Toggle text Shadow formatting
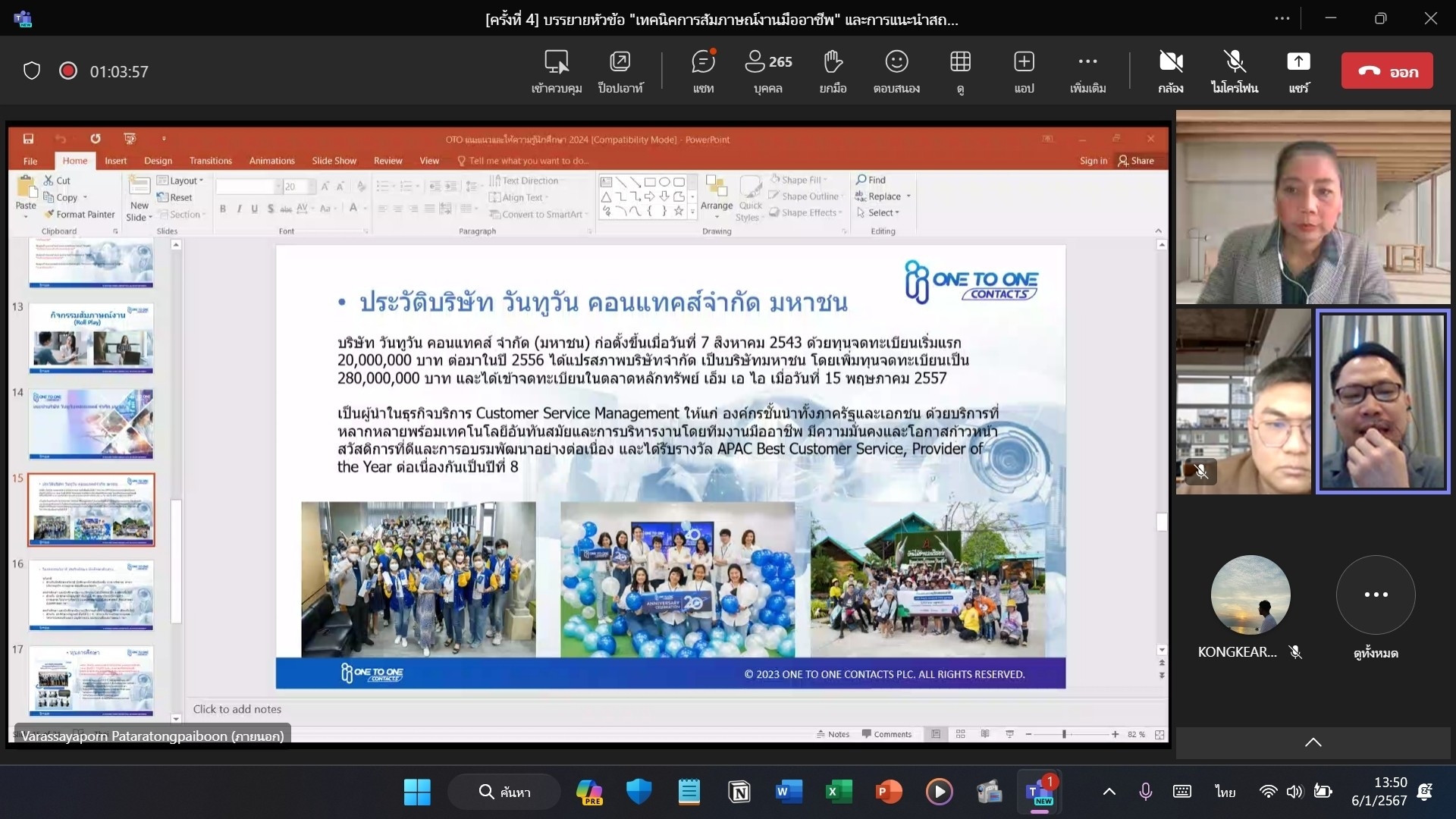 pos(271,209)
